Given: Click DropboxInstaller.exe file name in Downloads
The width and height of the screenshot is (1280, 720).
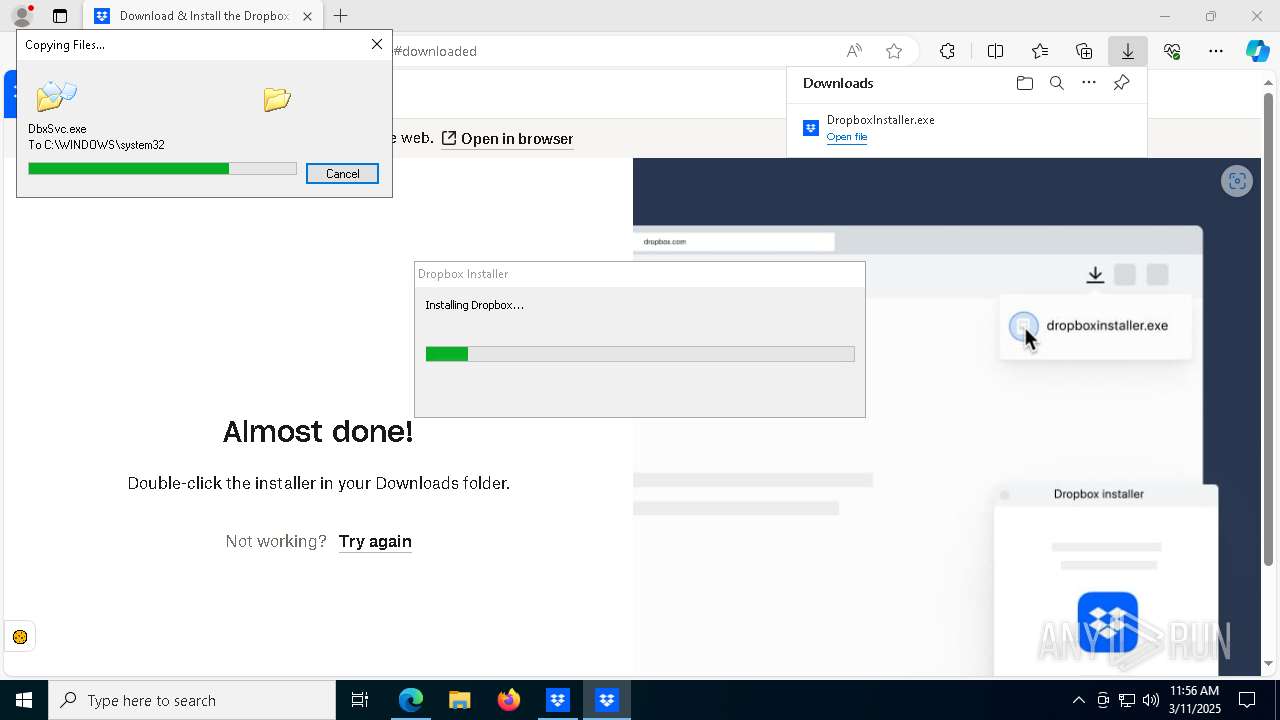Looking at the screenshot, I should pyautogui.click(x=880, y=120).
